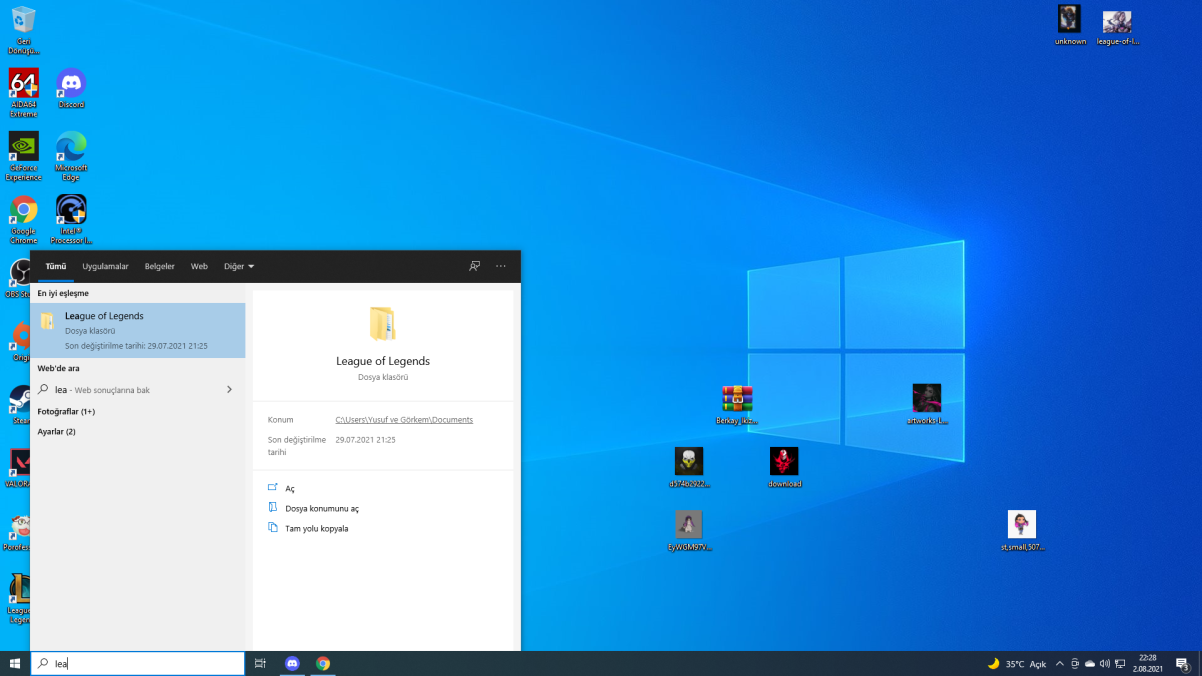Viewport: 1202px width, 676px height.
Task: Switch to the Tümü search tab
Action: click(x=56, y=266)
